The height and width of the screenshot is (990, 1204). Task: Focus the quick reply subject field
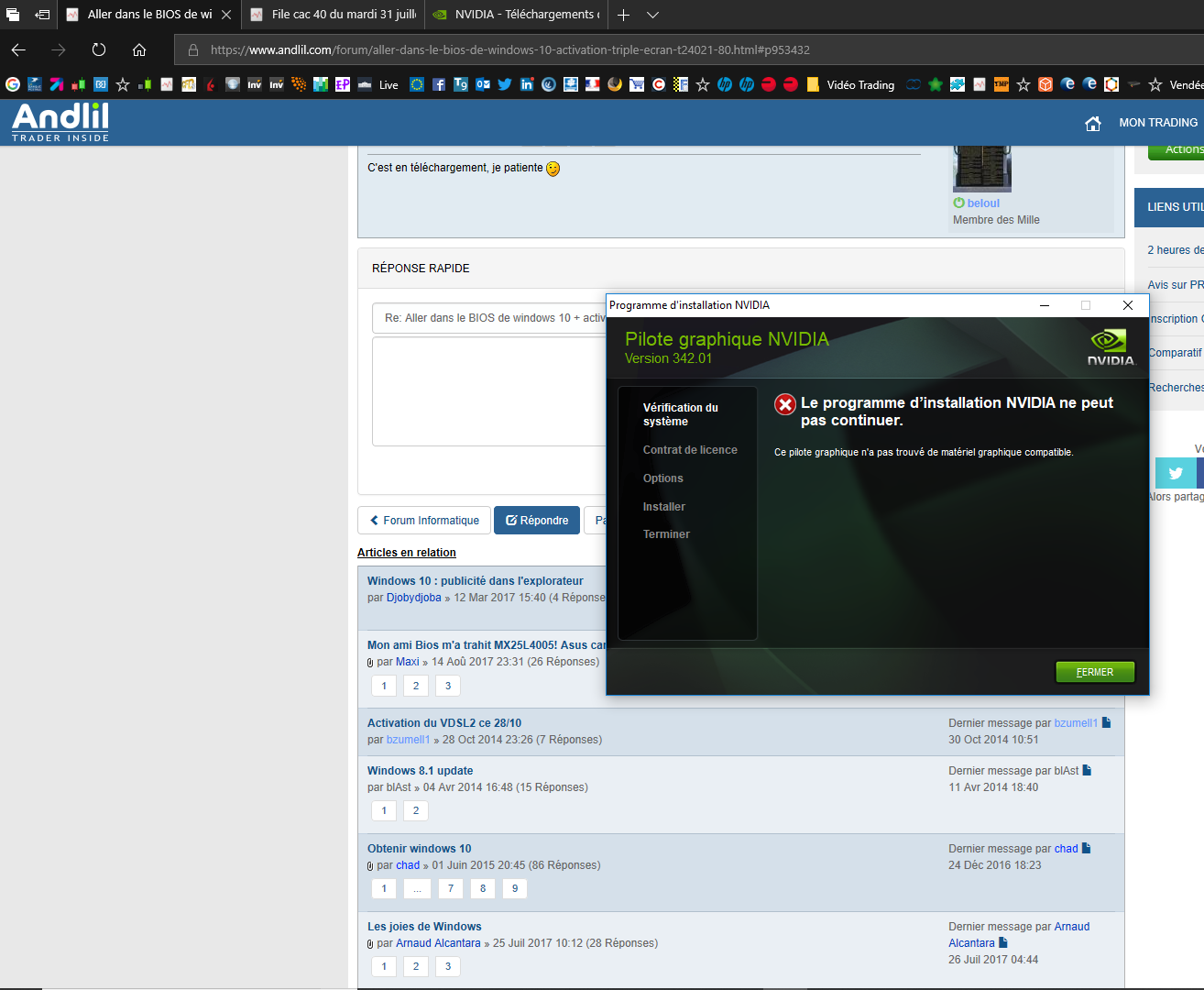489,318
